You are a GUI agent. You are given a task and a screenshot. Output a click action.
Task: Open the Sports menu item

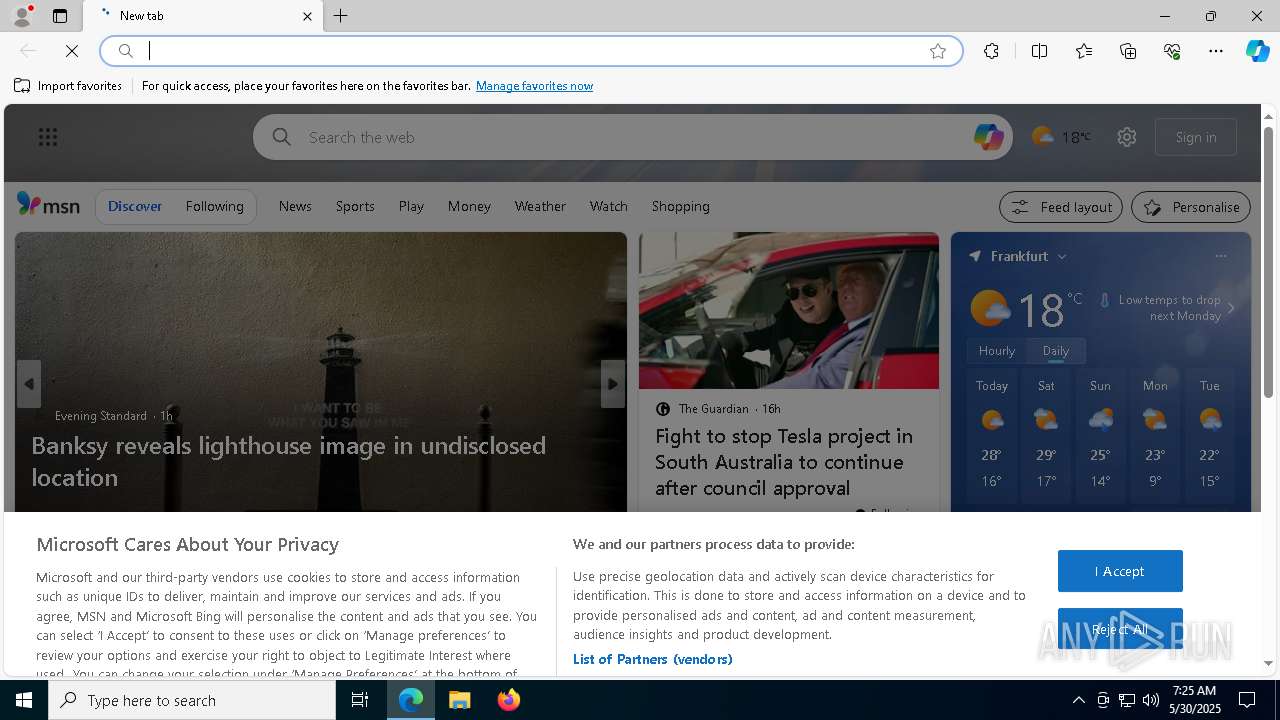(355, 206)
